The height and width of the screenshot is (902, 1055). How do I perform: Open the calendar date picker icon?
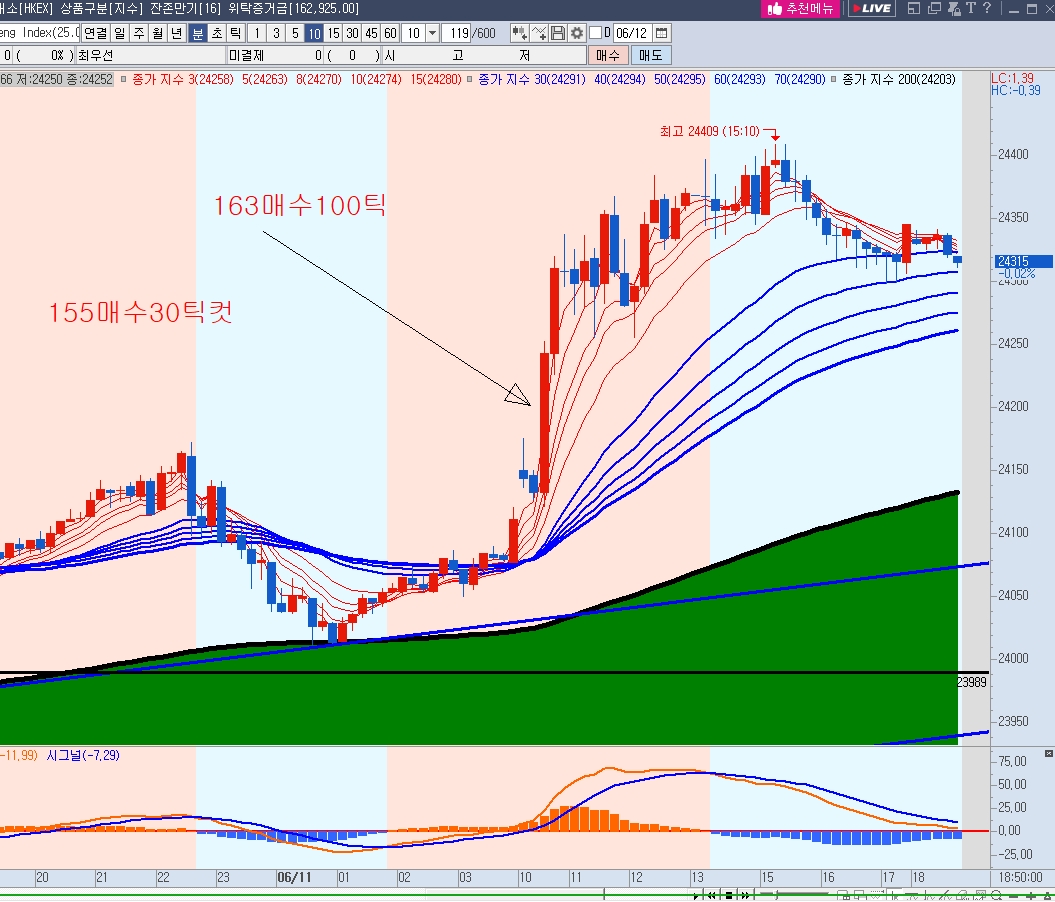pyautogui.click(x=661, y=33)
